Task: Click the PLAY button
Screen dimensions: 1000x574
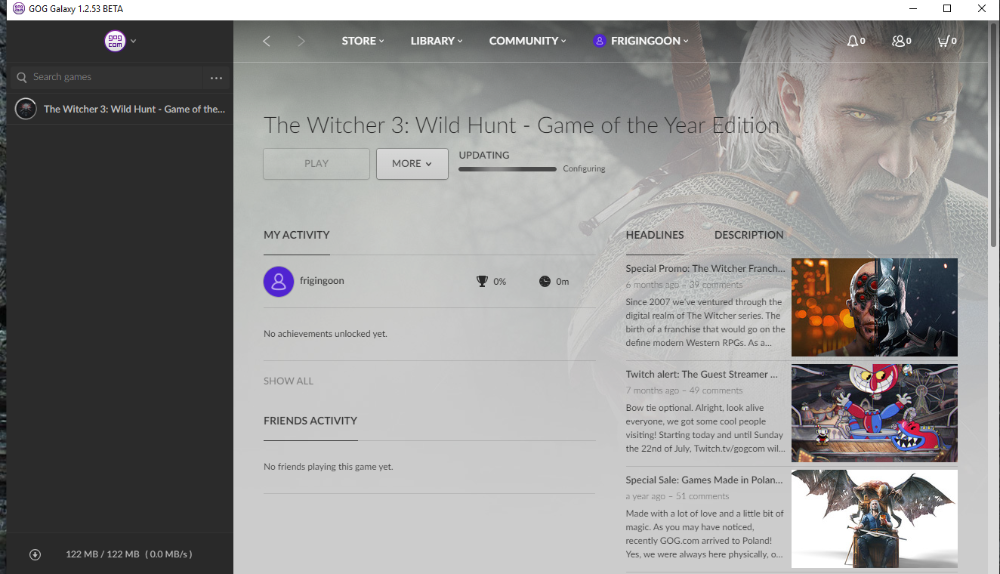Action: (316, 164)
